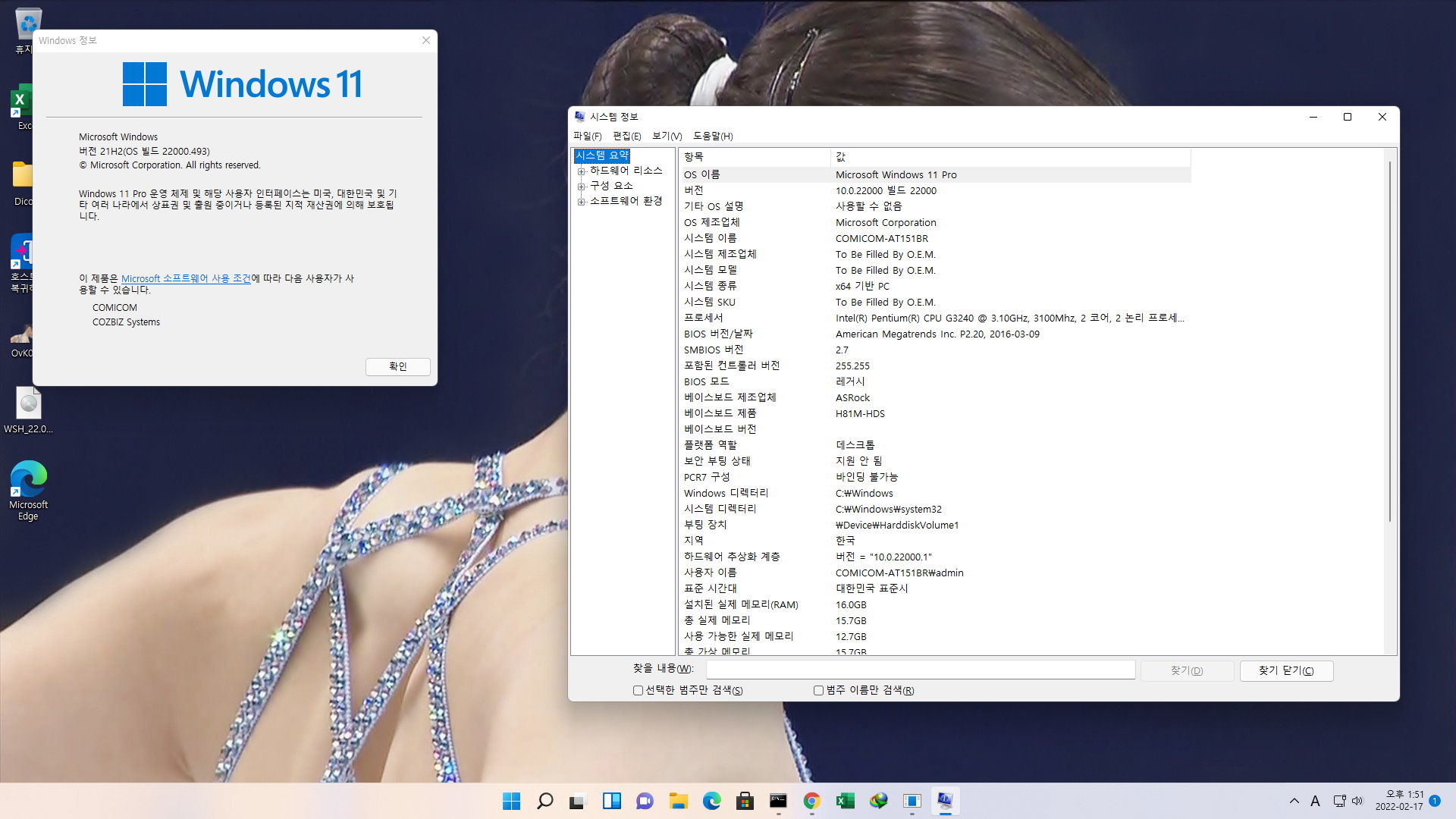Enable 선택한 범주만 검색 checkbox

638,691
